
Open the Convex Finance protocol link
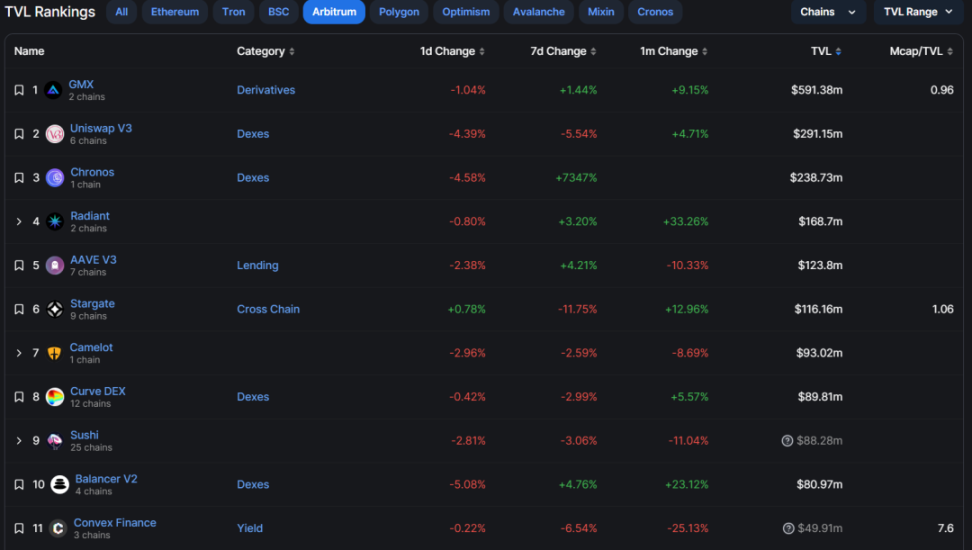point(115,522)
